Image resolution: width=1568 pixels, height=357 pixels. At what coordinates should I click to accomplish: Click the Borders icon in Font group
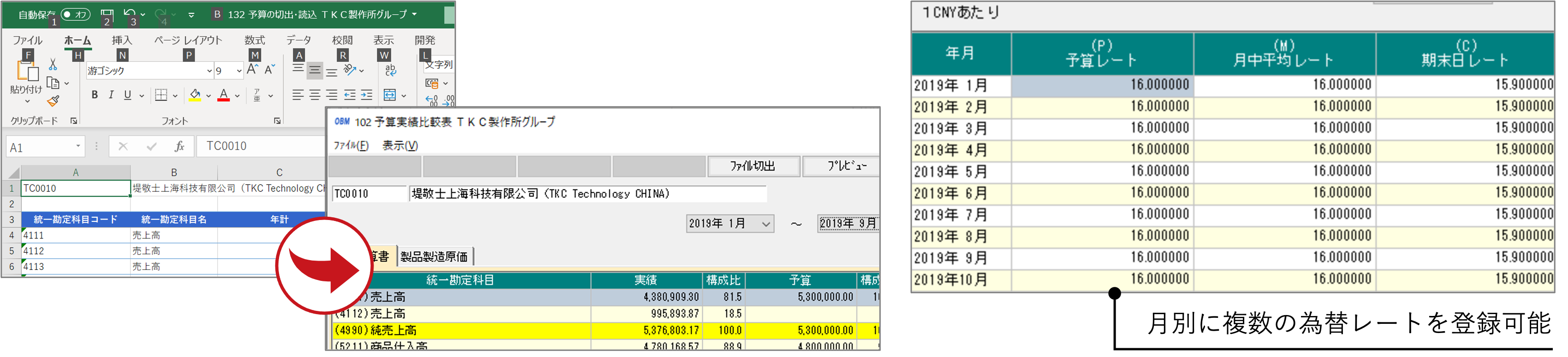[x=160, y=95]
